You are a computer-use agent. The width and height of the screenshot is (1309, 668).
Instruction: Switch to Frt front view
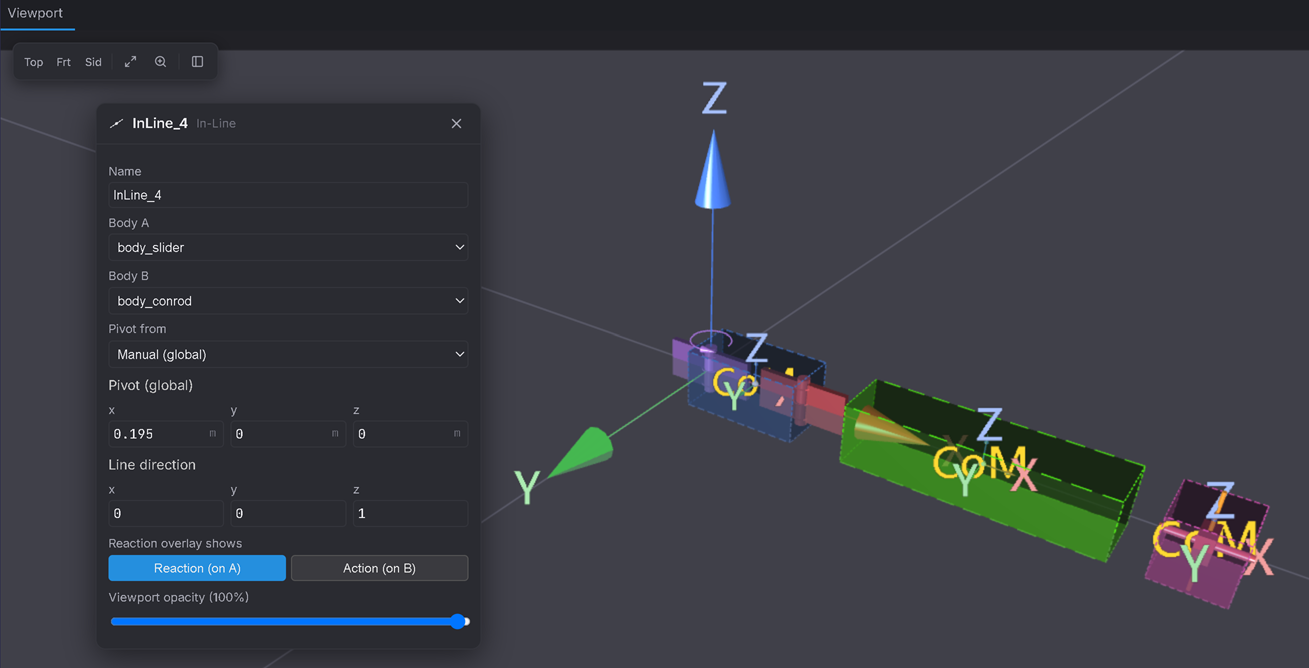[x=63, y=62]
